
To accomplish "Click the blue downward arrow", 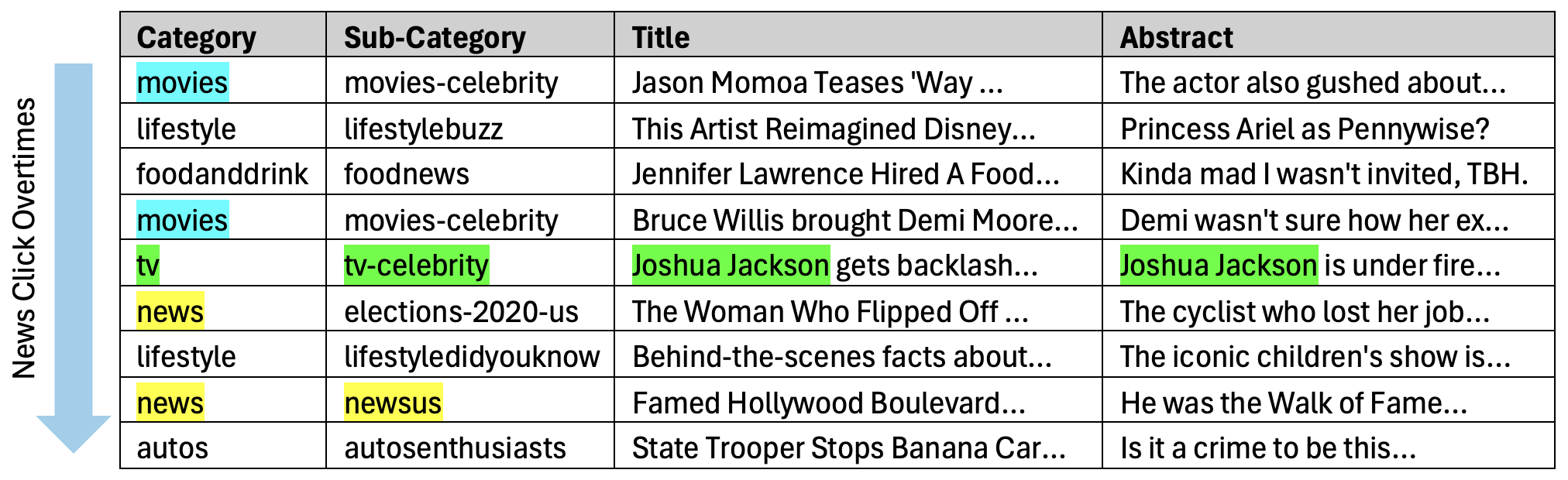I will pyautogui.click(x=74, y=255).
